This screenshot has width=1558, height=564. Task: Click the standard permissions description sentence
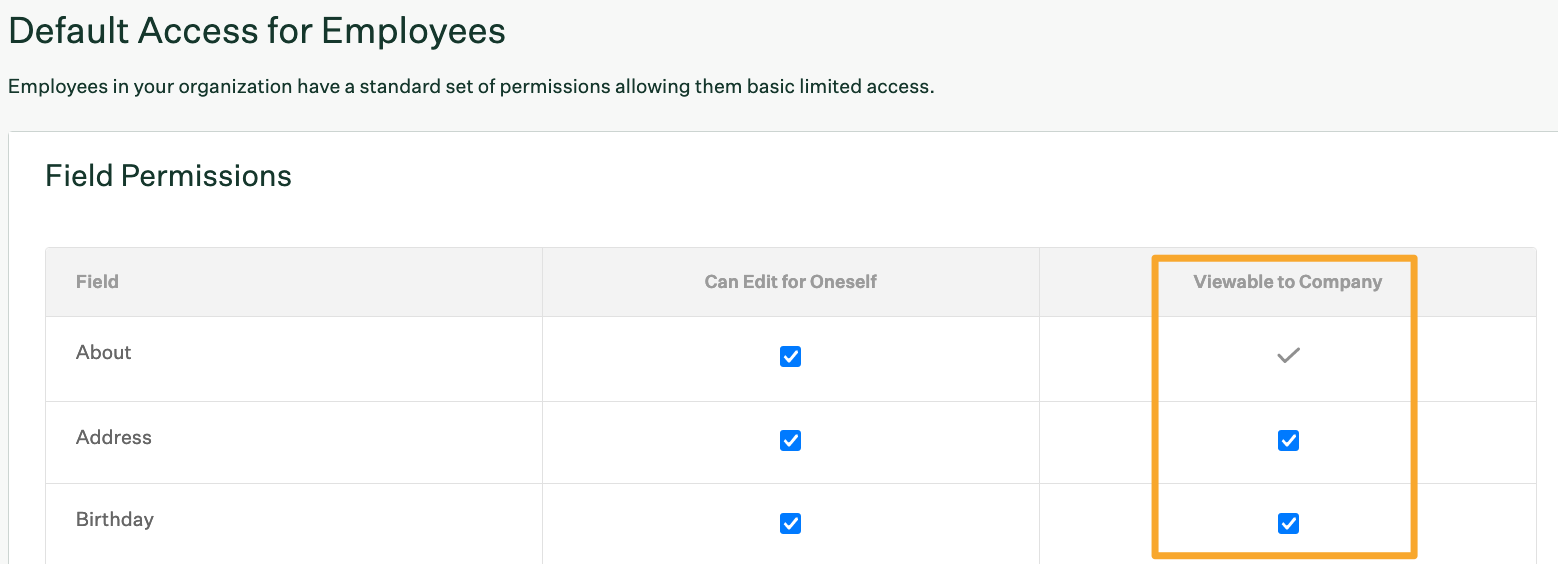tap(471, 86)
